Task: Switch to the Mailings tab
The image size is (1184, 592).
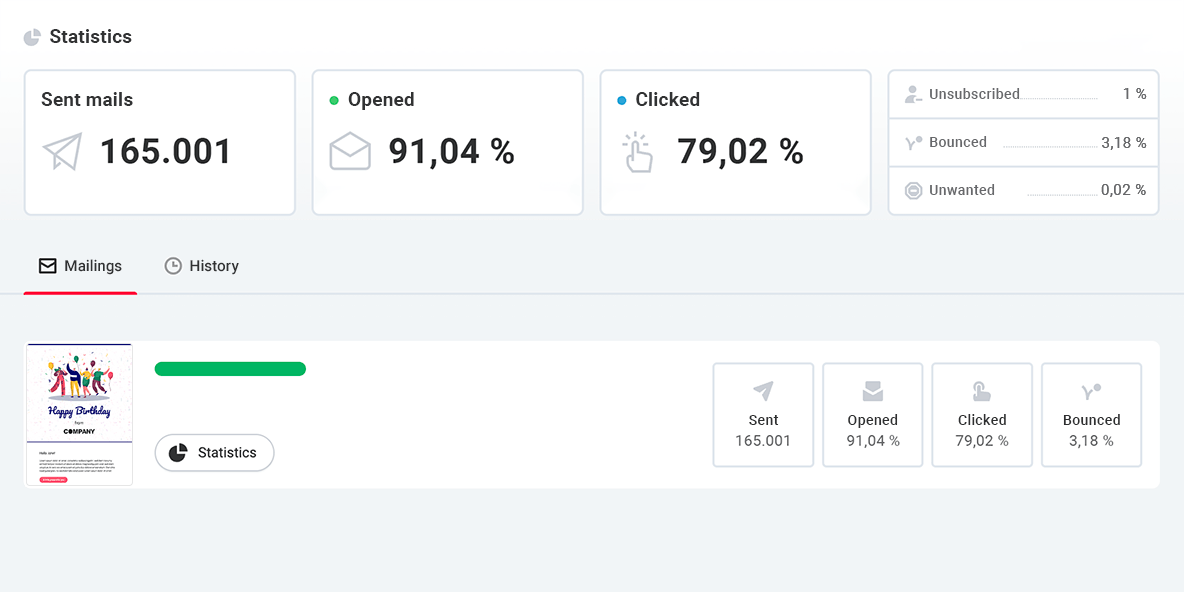Action: [81, 266]
